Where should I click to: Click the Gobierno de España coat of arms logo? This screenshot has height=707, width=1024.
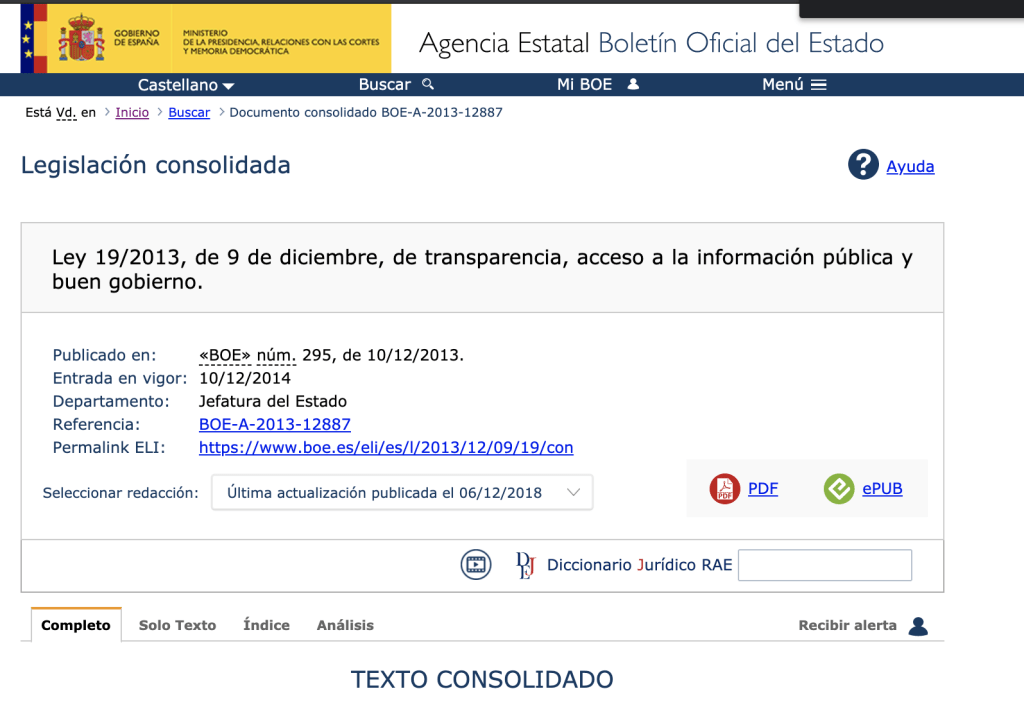pyautogui.click(x=81, y=39)
